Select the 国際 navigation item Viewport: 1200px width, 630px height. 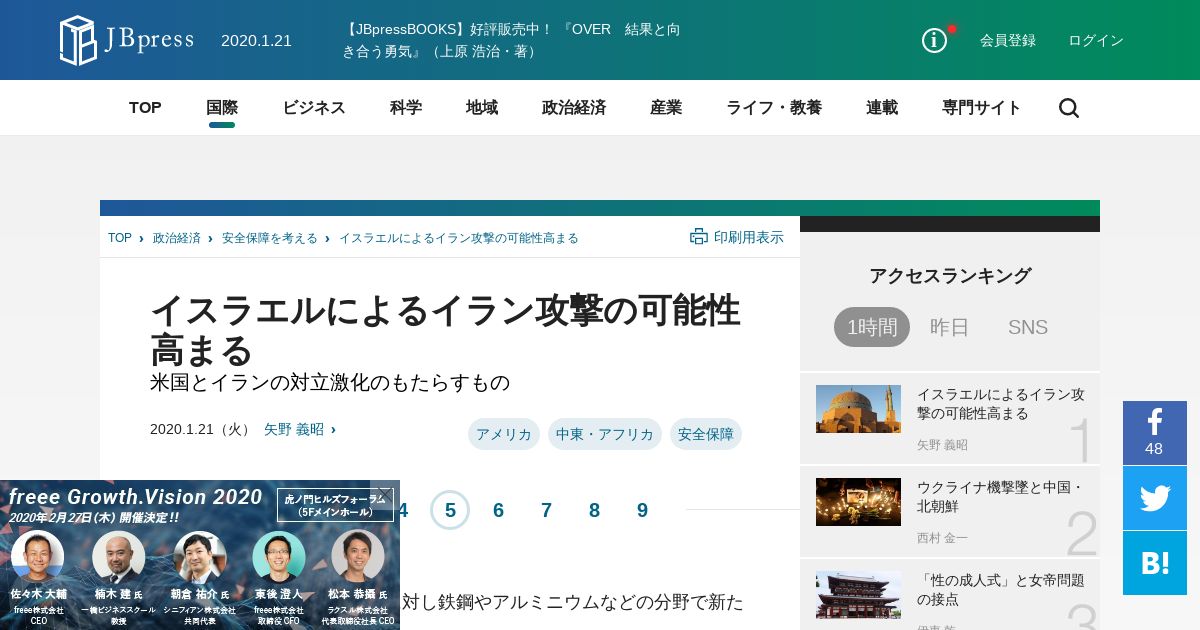click(x=222, y=108)
